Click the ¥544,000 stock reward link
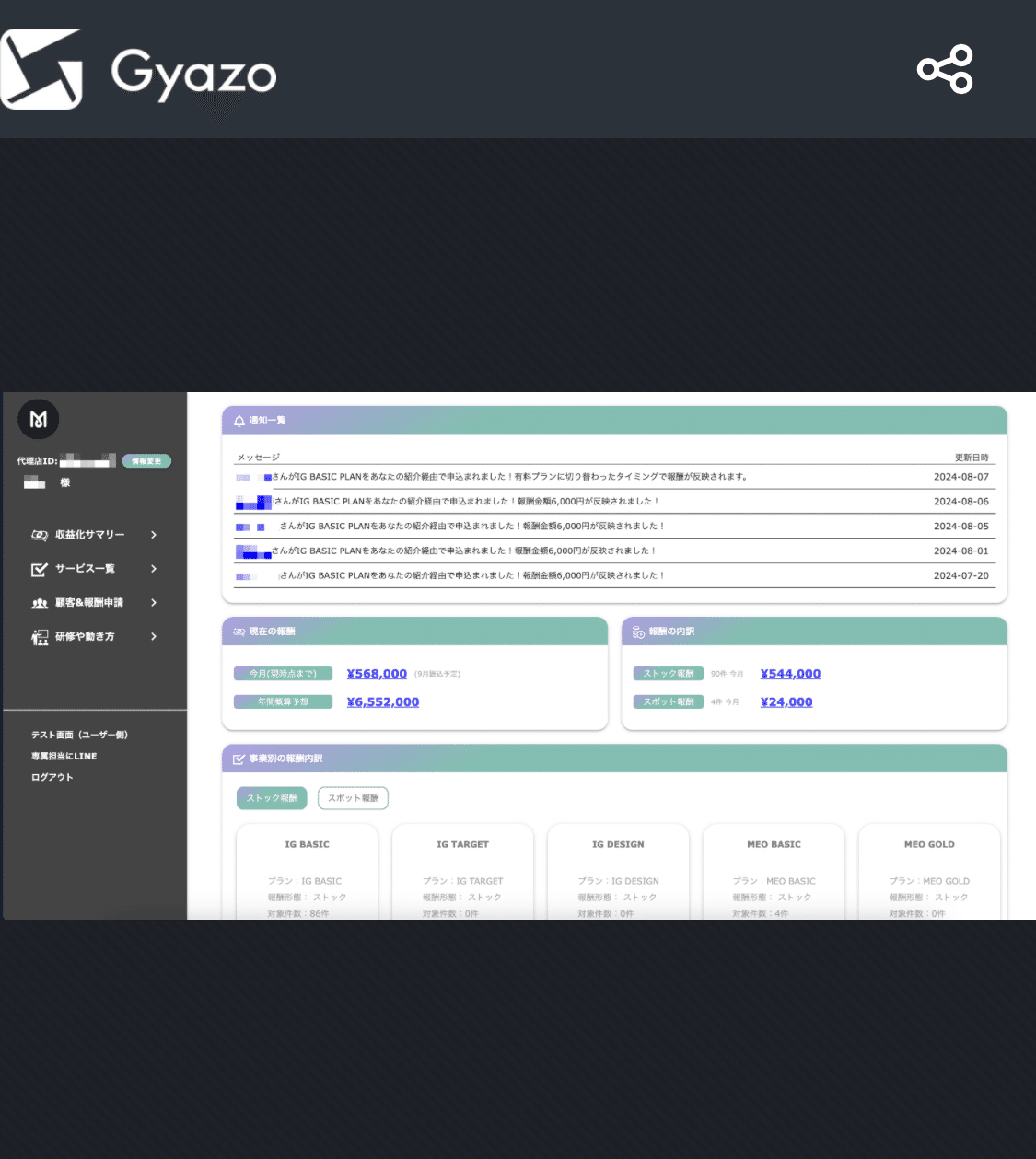Screen dimensions: 1036x1159 click(790, 674)
